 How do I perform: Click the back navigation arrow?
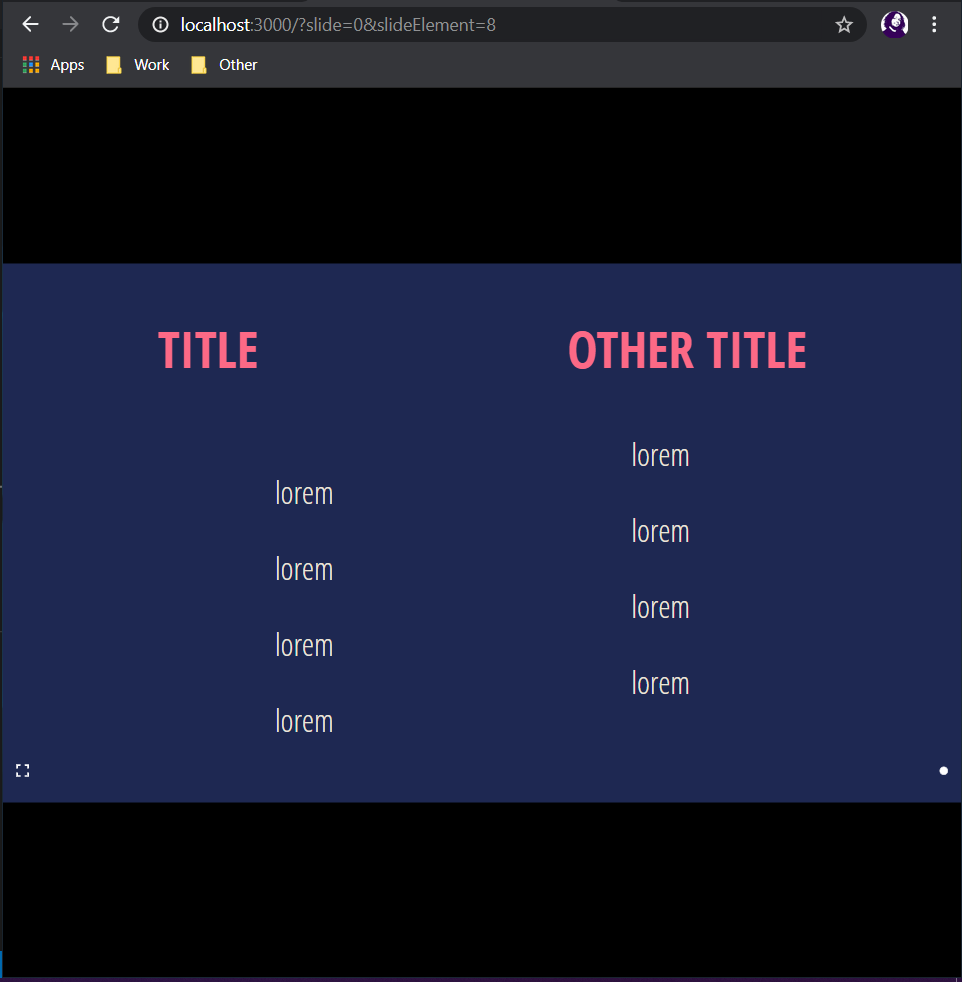[30, 24]
